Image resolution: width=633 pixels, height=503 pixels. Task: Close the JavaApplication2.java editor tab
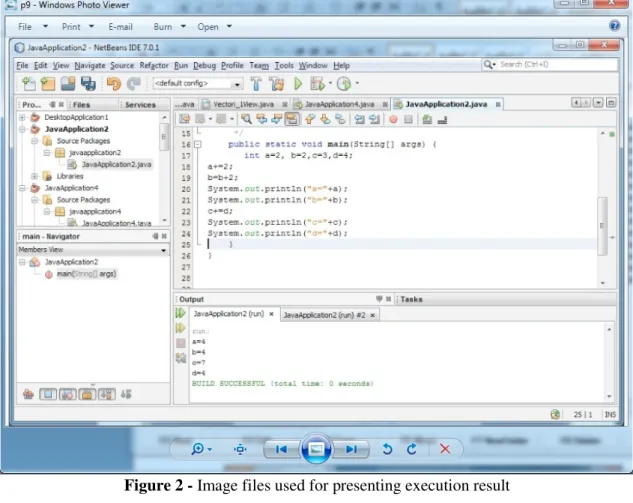tap(498, 105)
